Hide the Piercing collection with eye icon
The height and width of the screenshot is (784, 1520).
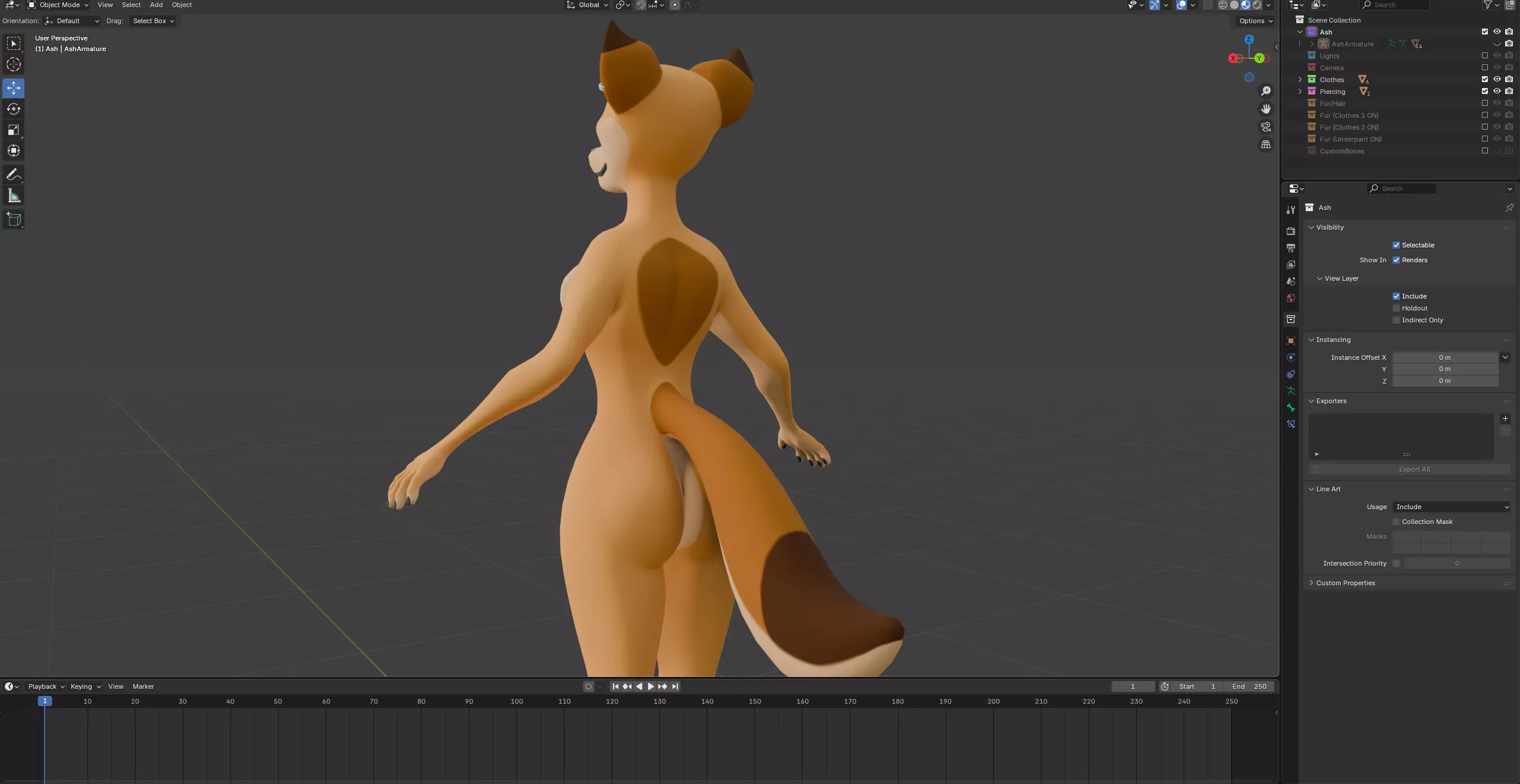pos(1497,91)
